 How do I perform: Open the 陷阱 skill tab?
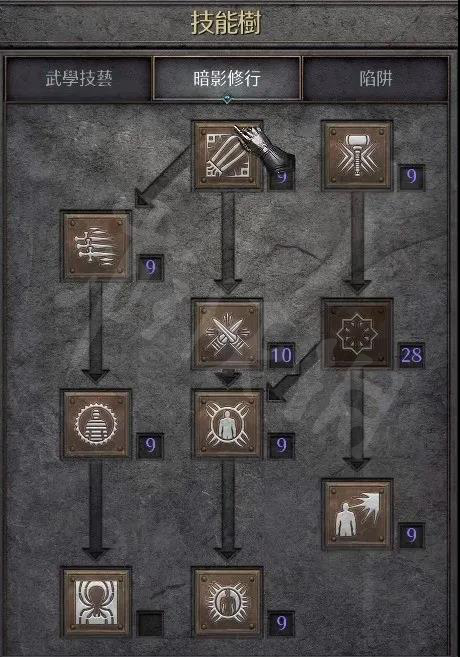(x=375, y=78)
